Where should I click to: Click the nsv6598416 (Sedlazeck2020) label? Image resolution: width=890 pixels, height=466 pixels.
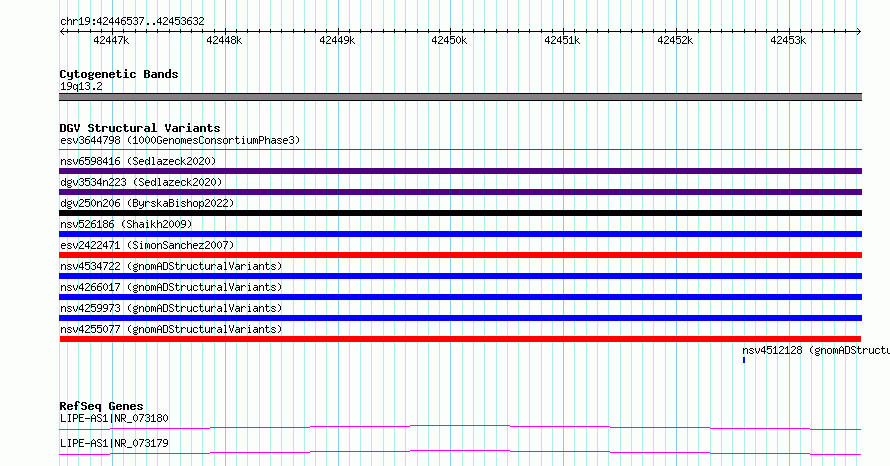click(138, 161)
